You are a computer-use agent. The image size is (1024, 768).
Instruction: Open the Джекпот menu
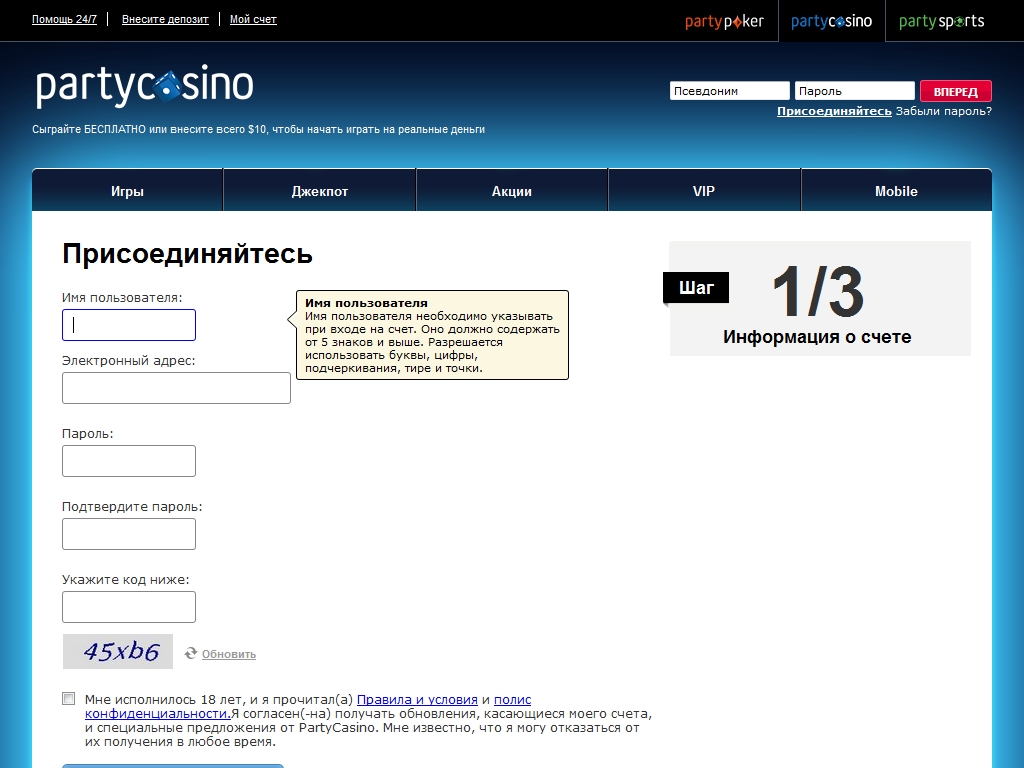click(x=320, y=191)
